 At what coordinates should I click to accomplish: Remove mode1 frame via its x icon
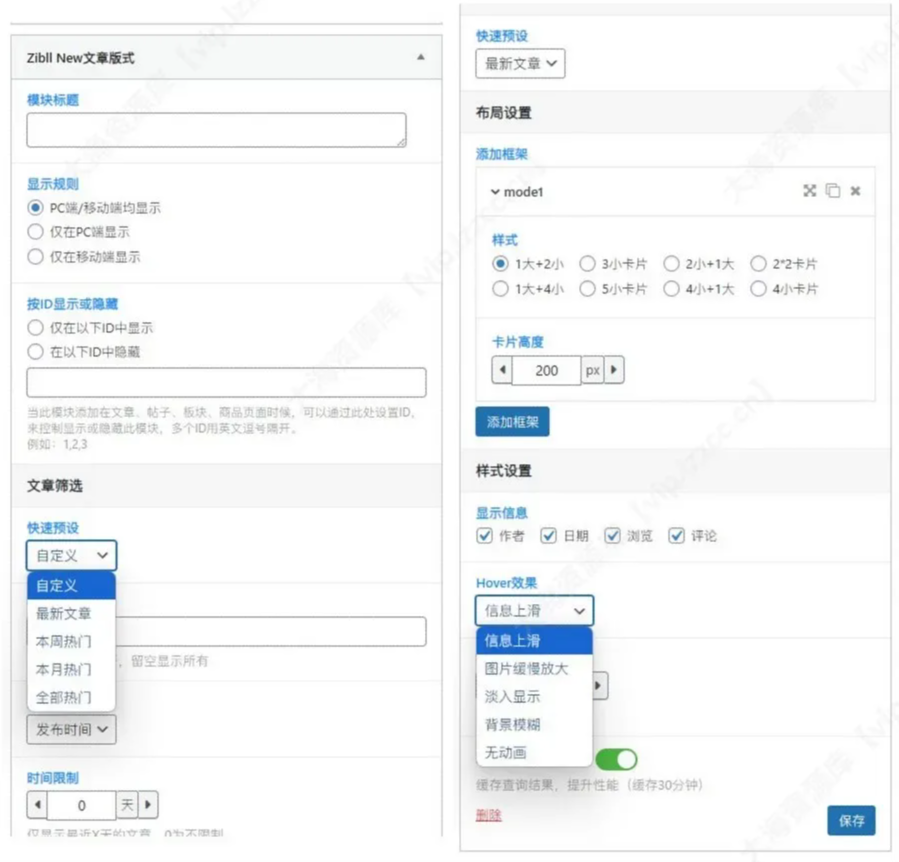point(854,190)
